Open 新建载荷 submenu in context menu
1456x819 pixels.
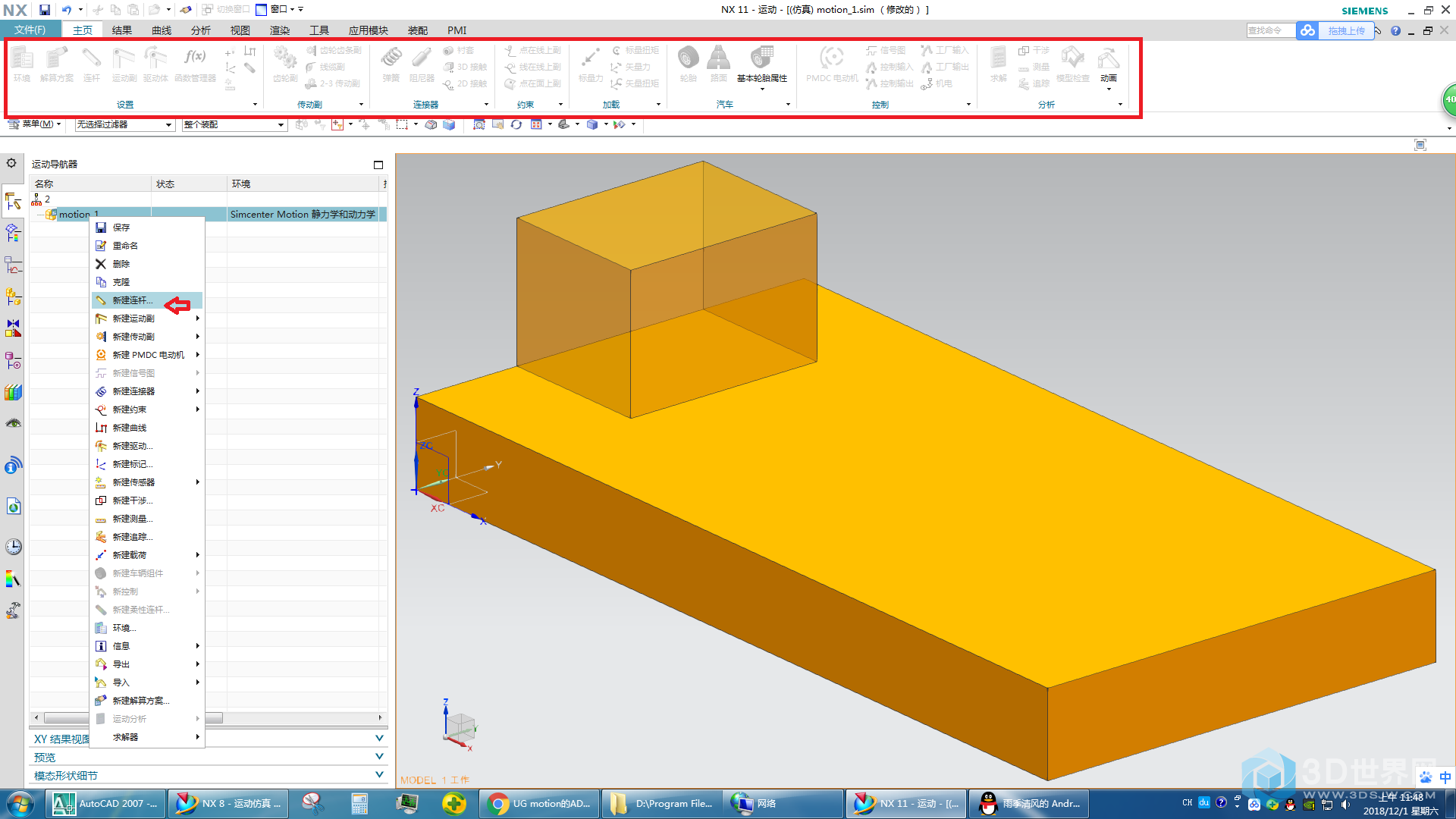tap(147, 555)
